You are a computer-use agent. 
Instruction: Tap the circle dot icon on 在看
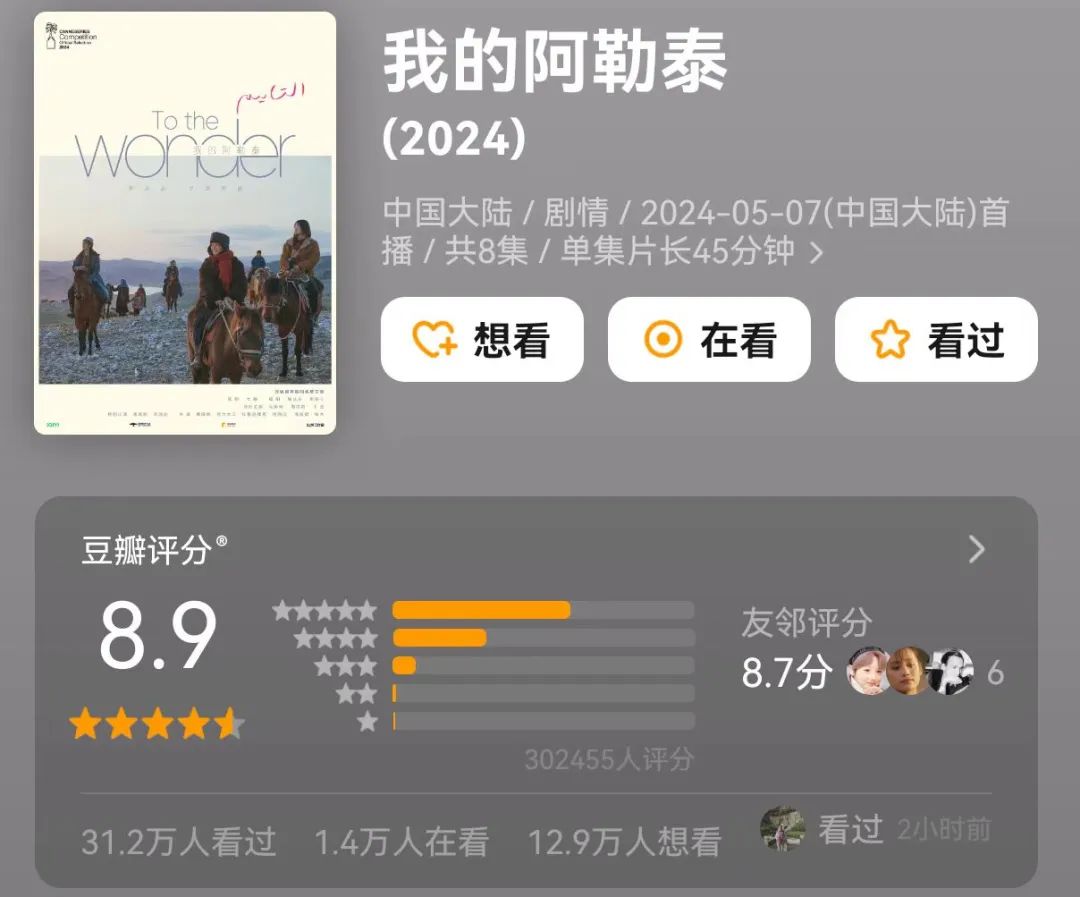[663, 339]
